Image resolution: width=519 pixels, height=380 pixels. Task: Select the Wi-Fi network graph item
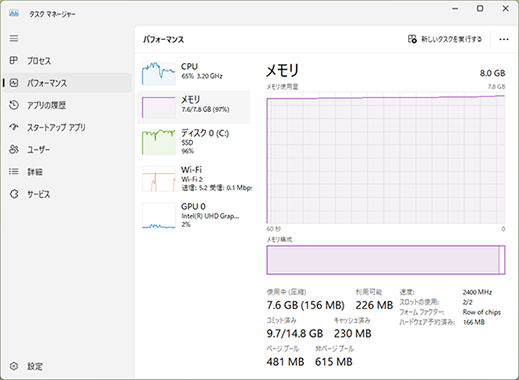click(193, 179)
